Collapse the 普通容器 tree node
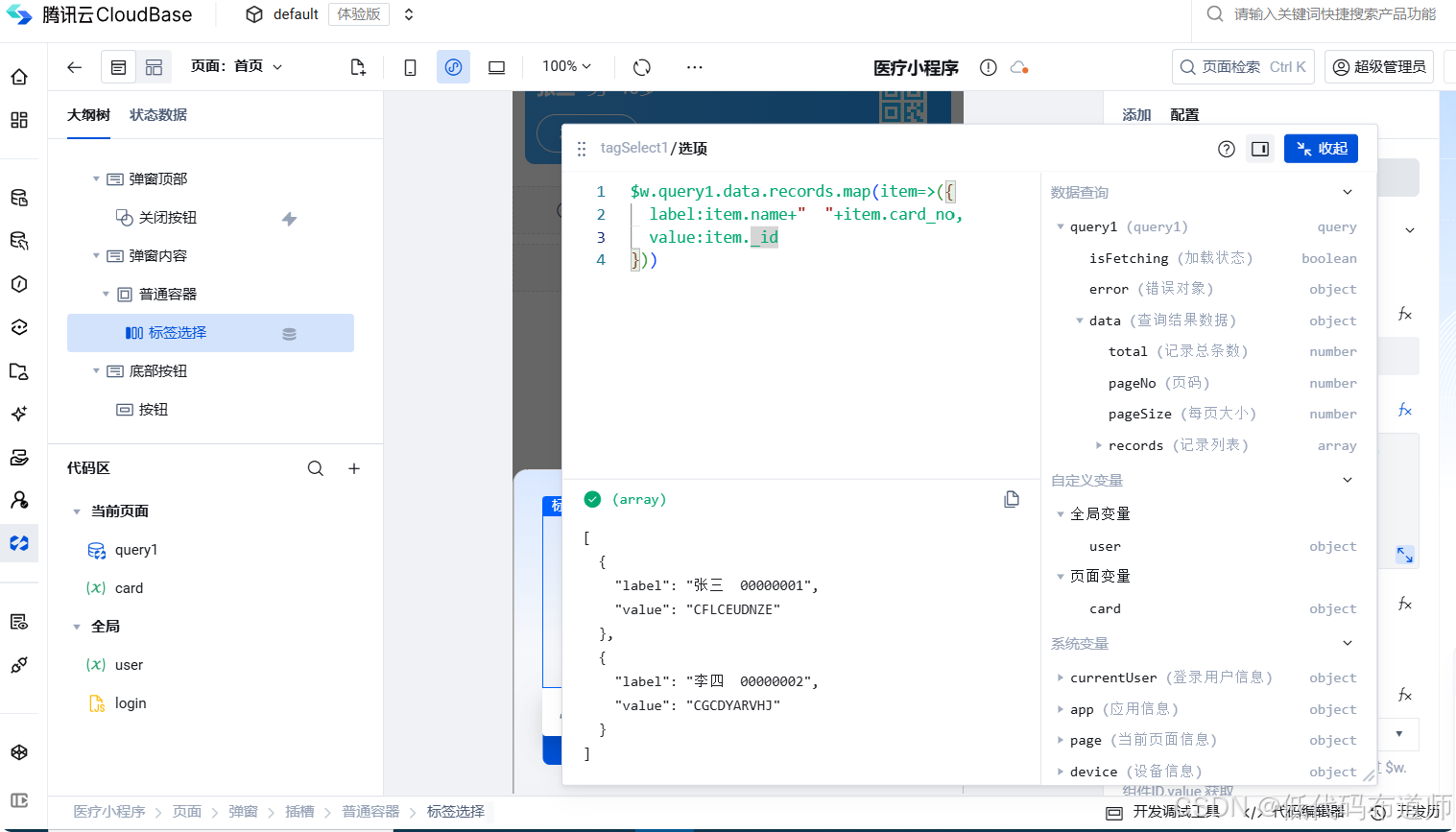The height and width of the screenshot is (832, 1456). (106, 294)
